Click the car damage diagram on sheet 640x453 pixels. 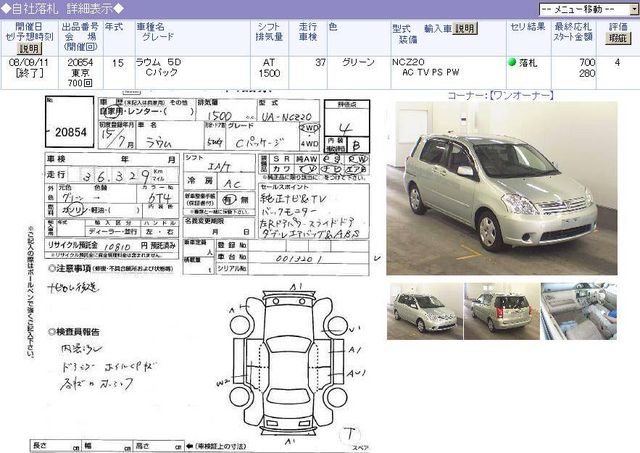click(x=288, y=362)
